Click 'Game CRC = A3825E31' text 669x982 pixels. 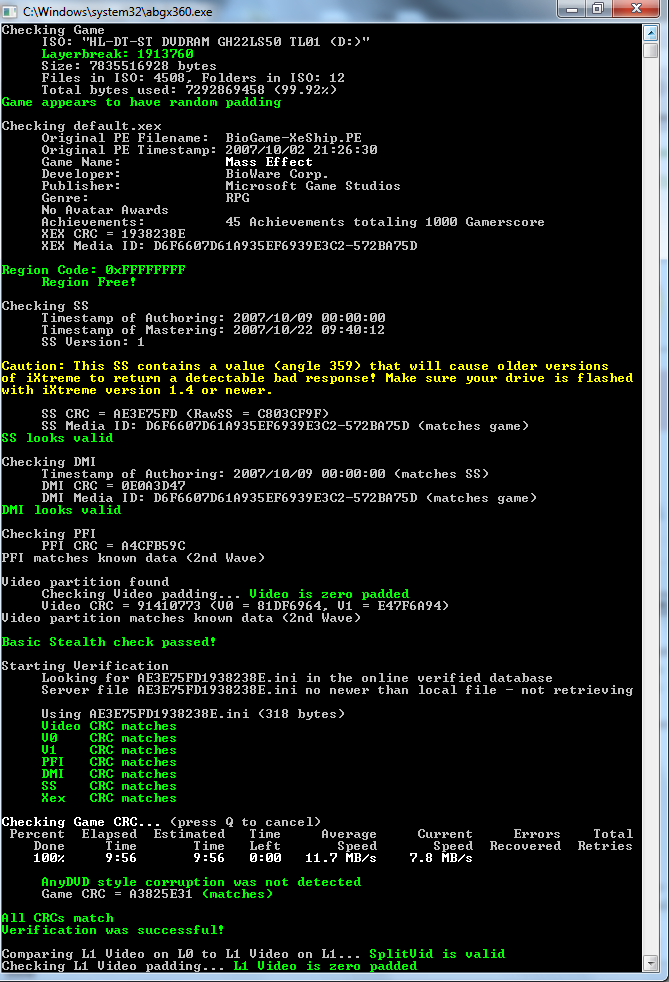(x=117, y=894)
